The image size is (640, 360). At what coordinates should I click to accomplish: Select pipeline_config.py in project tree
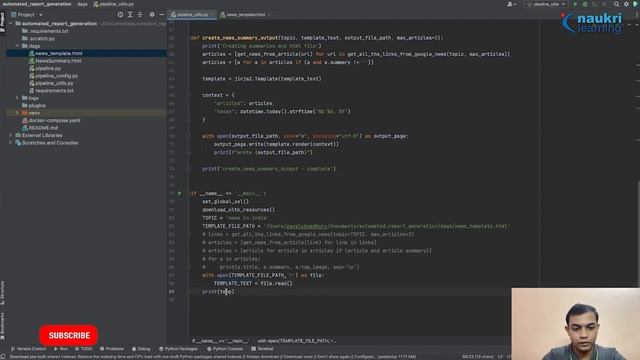click(56, 76)
